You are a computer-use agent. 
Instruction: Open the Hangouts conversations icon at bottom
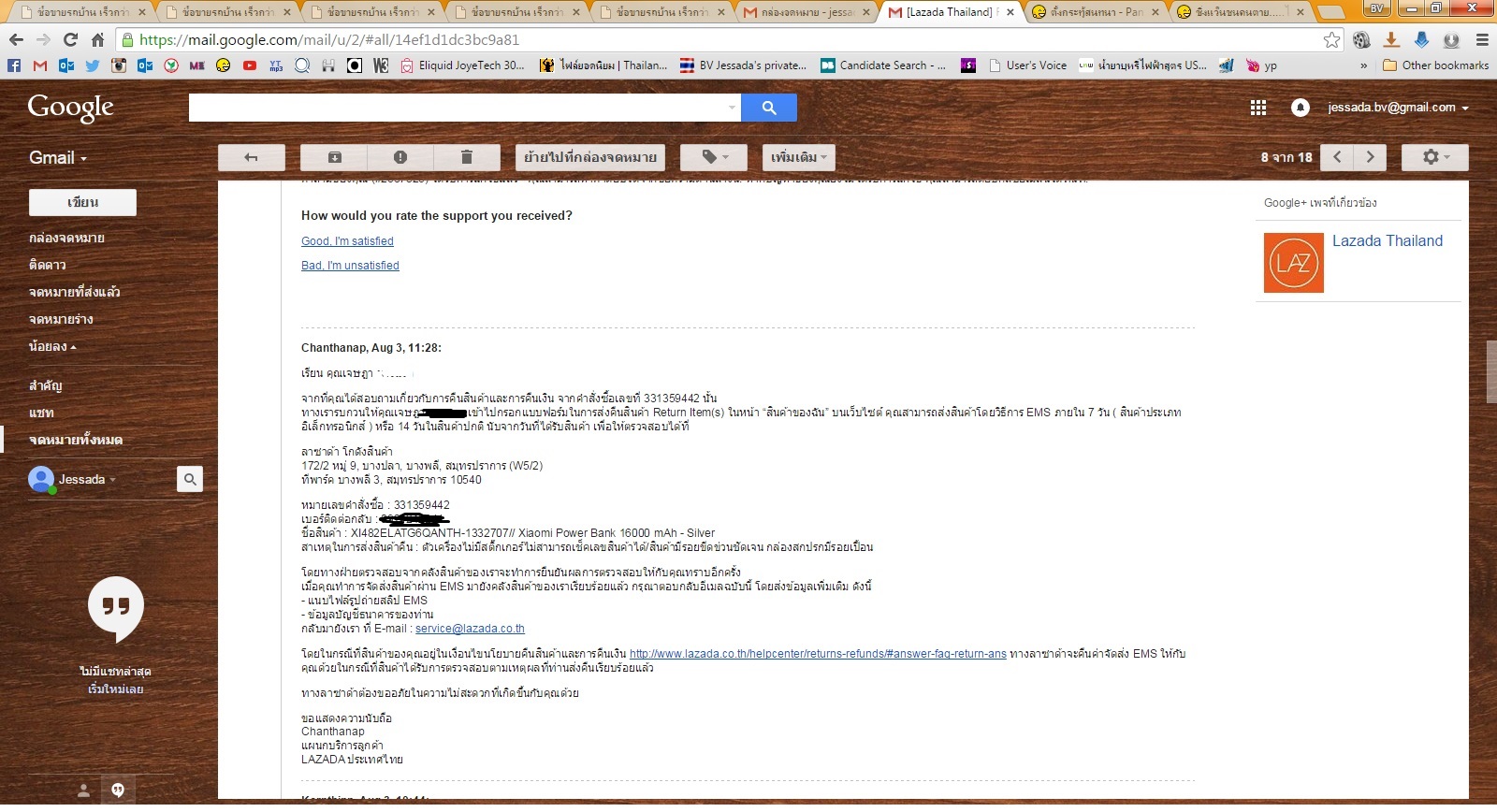pyautogui.click(x=118, y=790)
